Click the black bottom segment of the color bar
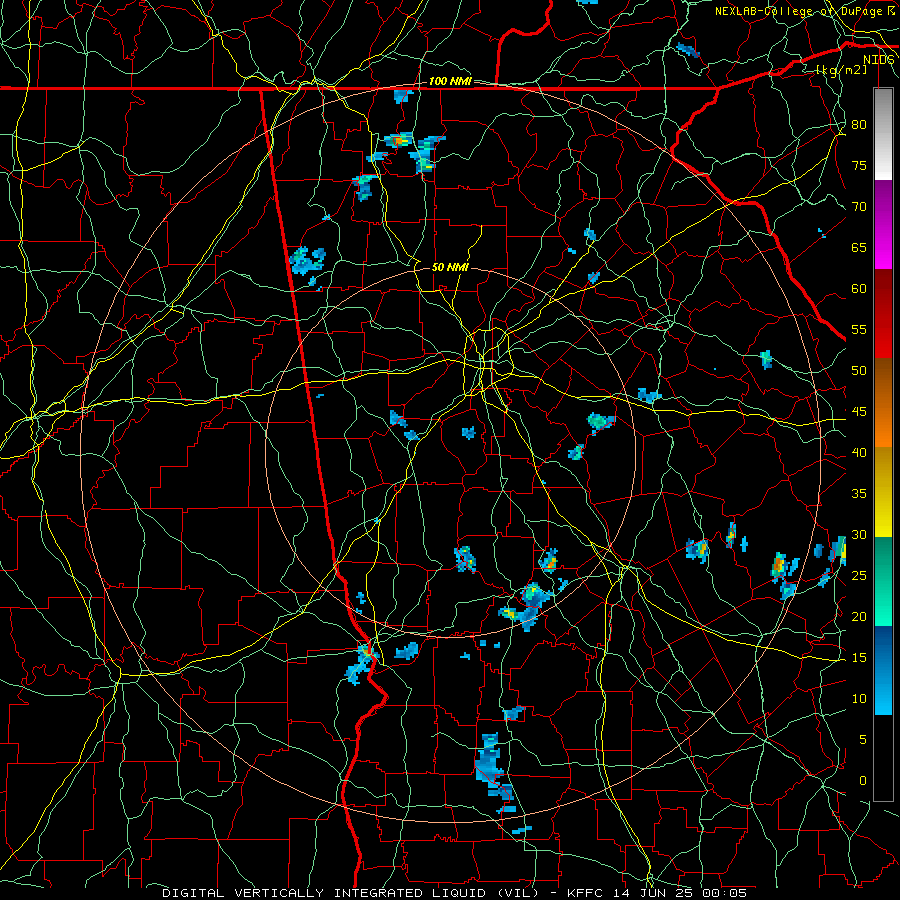The width and height of the screenshot is (900, 900). point(883,758)
